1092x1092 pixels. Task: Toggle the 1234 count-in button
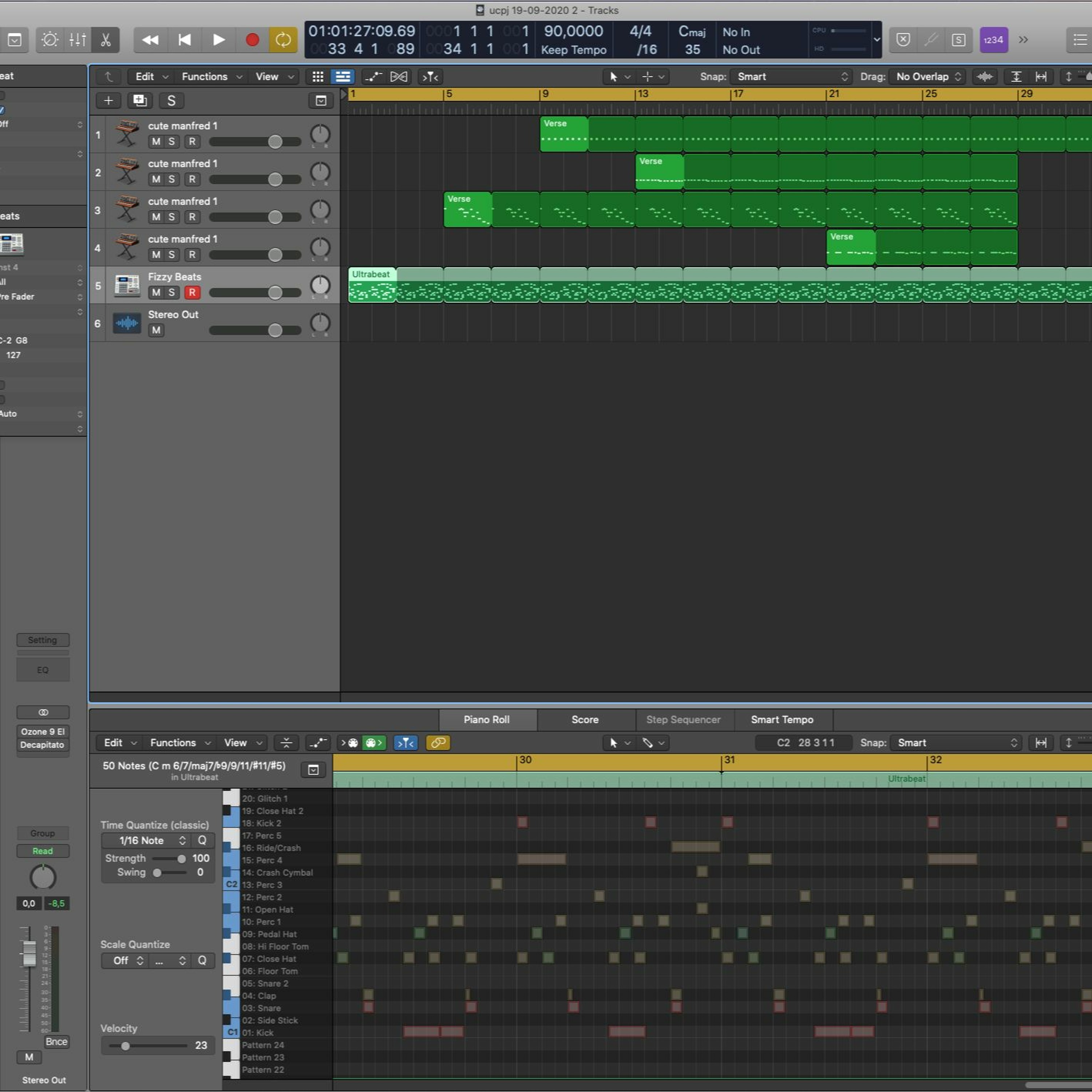click(993, 40)
